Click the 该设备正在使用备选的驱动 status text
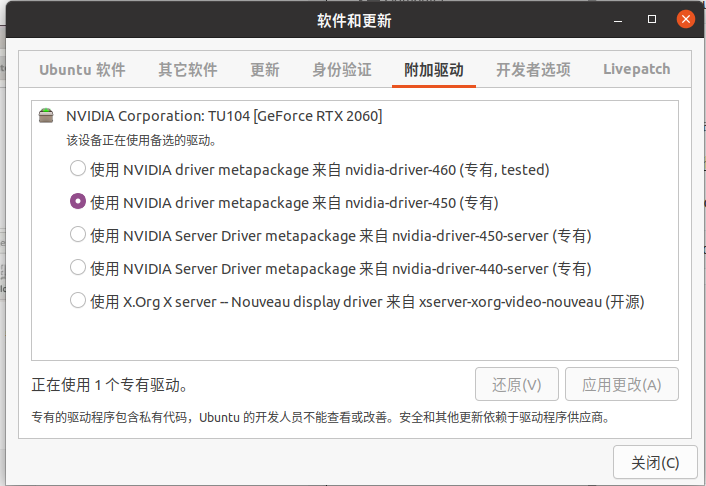 (142, 141)
